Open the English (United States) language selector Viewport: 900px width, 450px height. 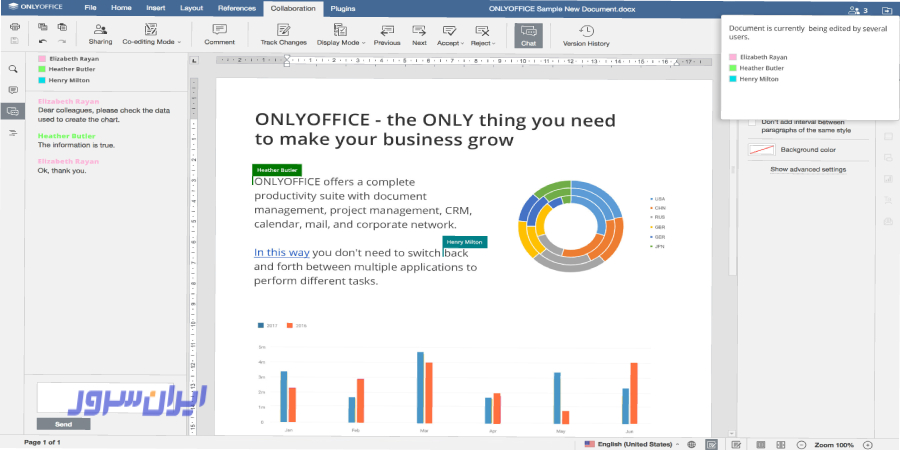coord(631,444)
